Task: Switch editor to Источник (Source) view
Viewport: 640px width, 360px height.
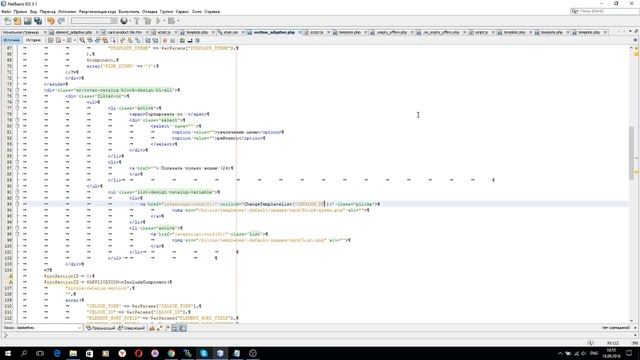Action: [11, 40]
